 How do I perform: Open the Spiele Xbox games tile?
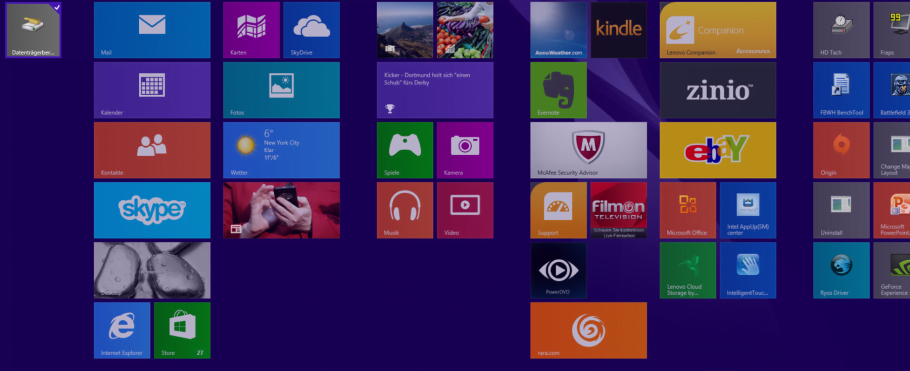coord(405,150)
